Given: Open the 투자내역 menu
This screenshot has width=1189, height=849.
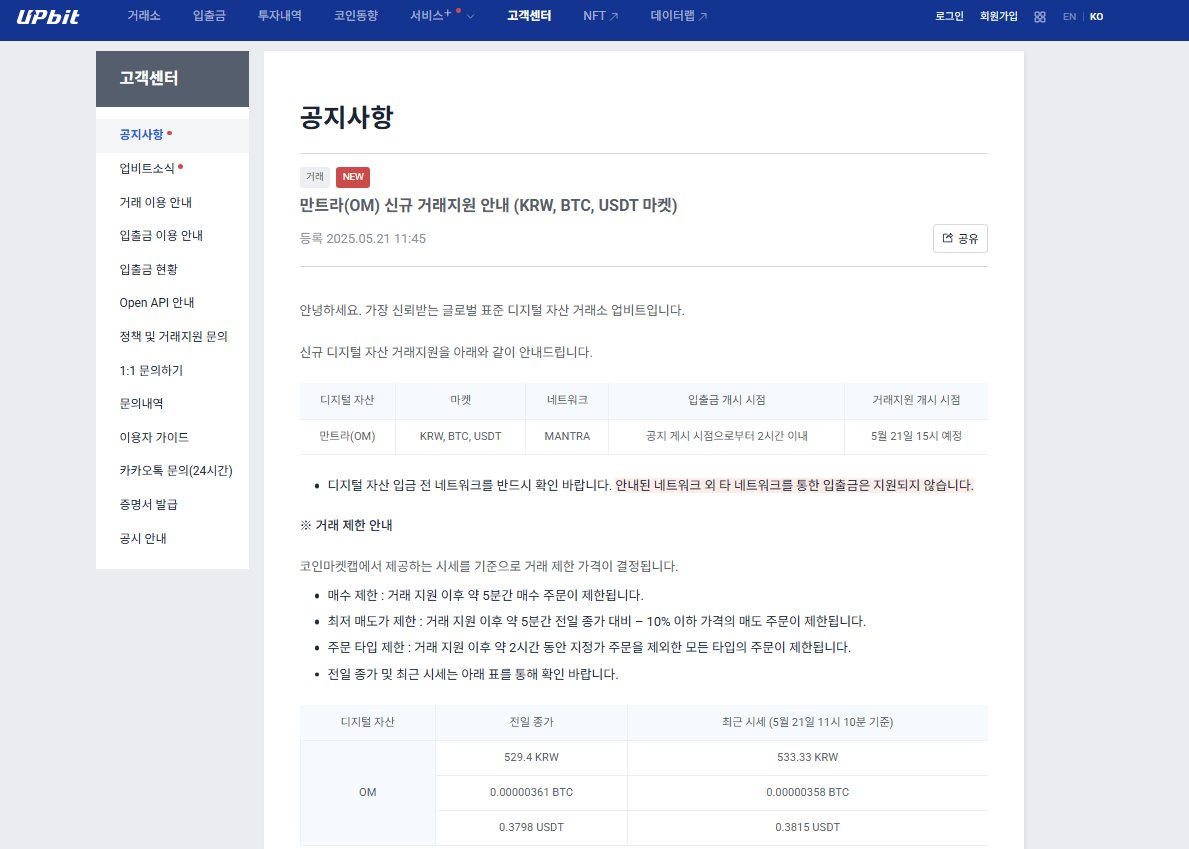Looking at the screenshot, I should pos(280,15).
